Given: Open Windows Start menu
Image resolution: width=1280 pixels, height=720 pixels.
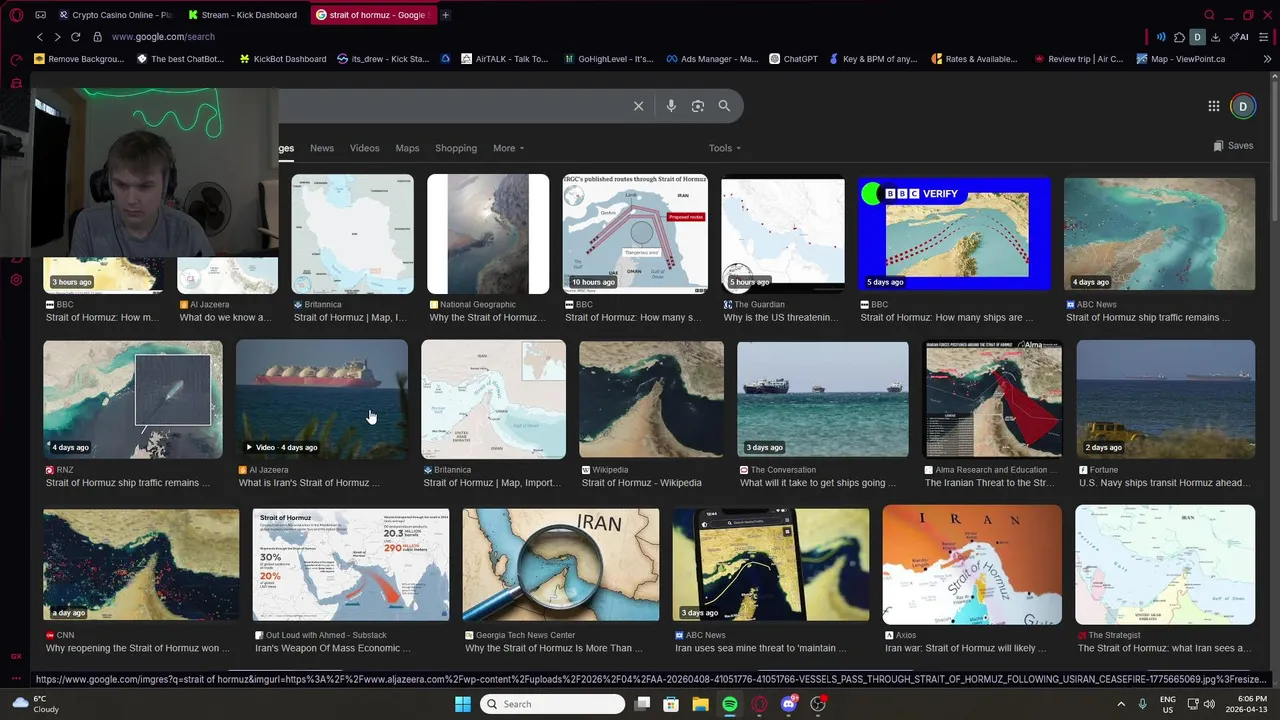Looking at the screenshot, I should (x=463, y=704).
